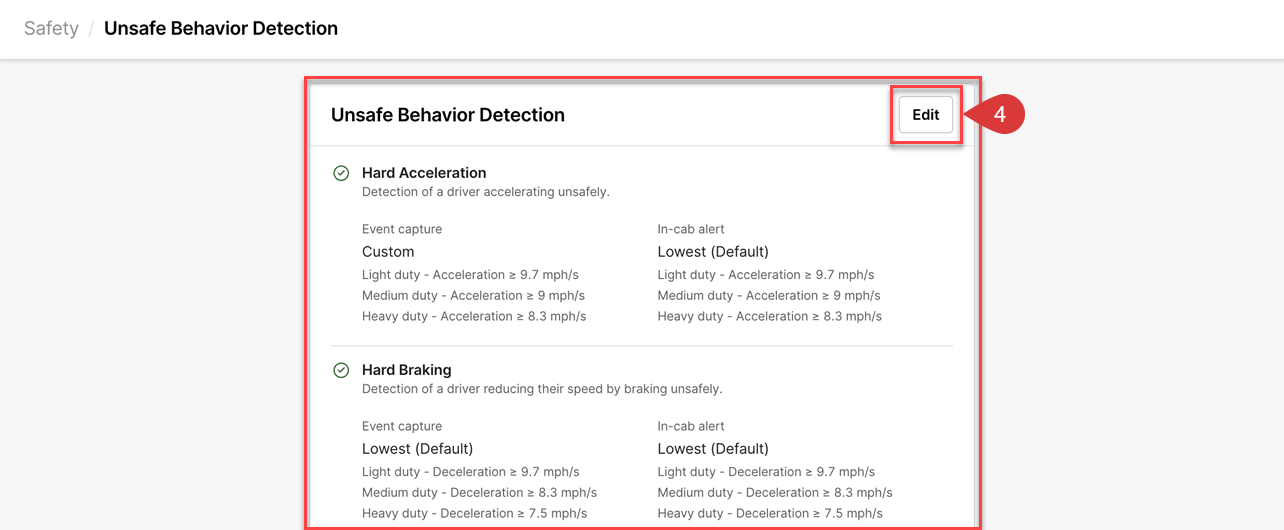Click the Hard Braking description text
Viewport: 1284px width, 530px height.
[541, 389]
